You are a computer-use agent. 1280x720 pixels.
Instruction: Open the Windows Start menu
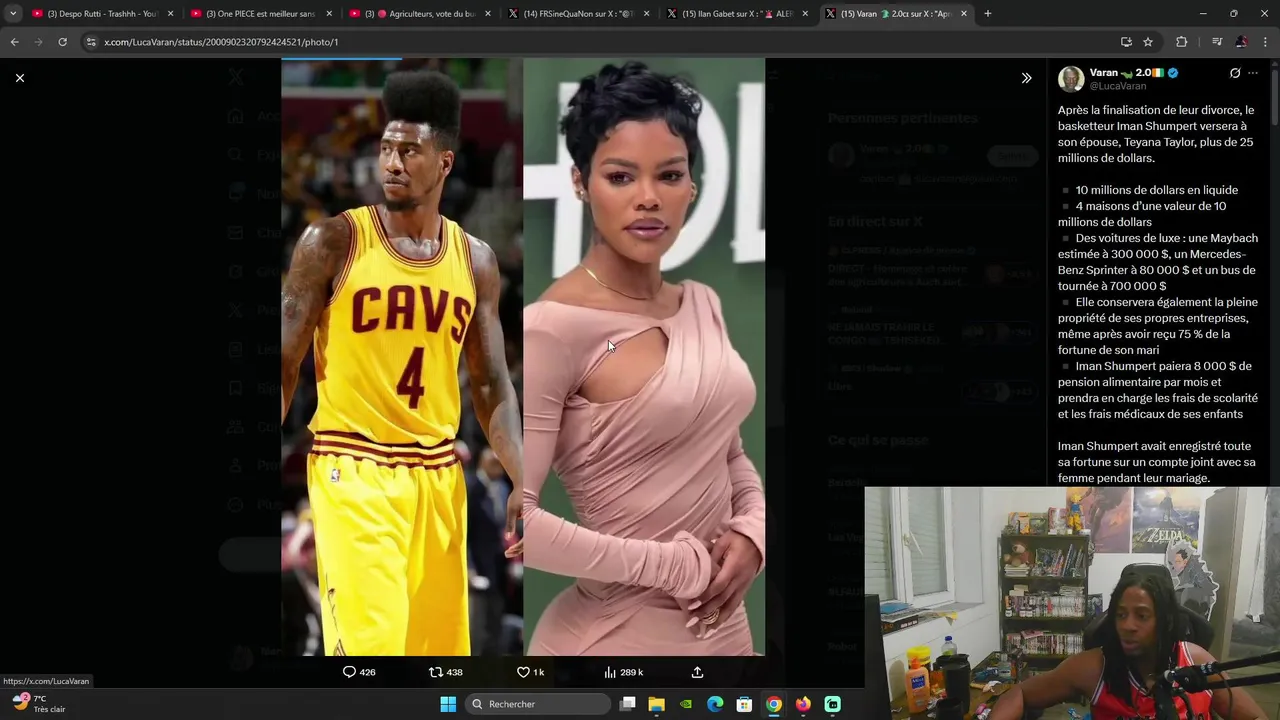tap(448, 704)
